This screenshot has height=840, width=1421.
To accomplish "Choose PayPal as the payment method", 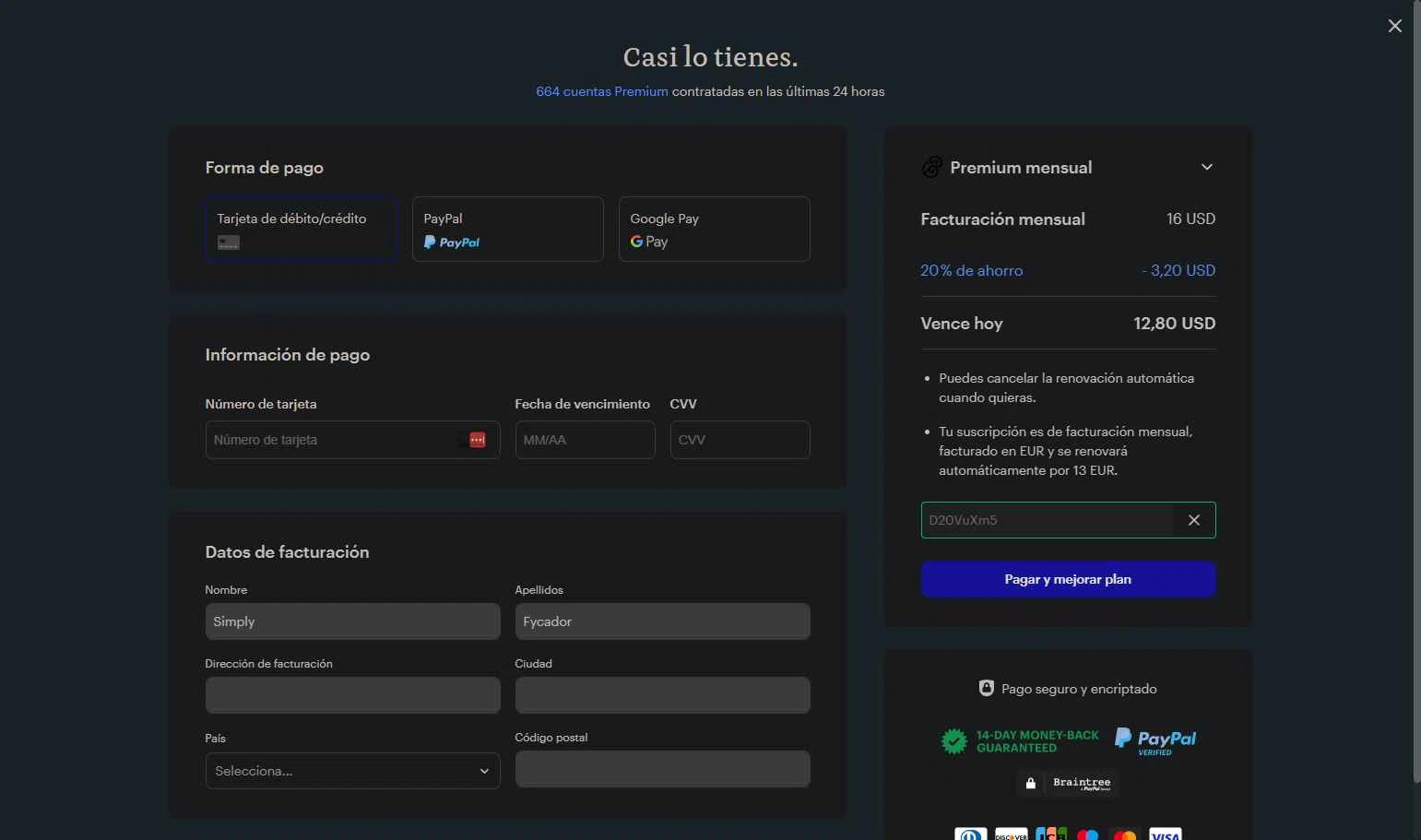I will 507,229.
